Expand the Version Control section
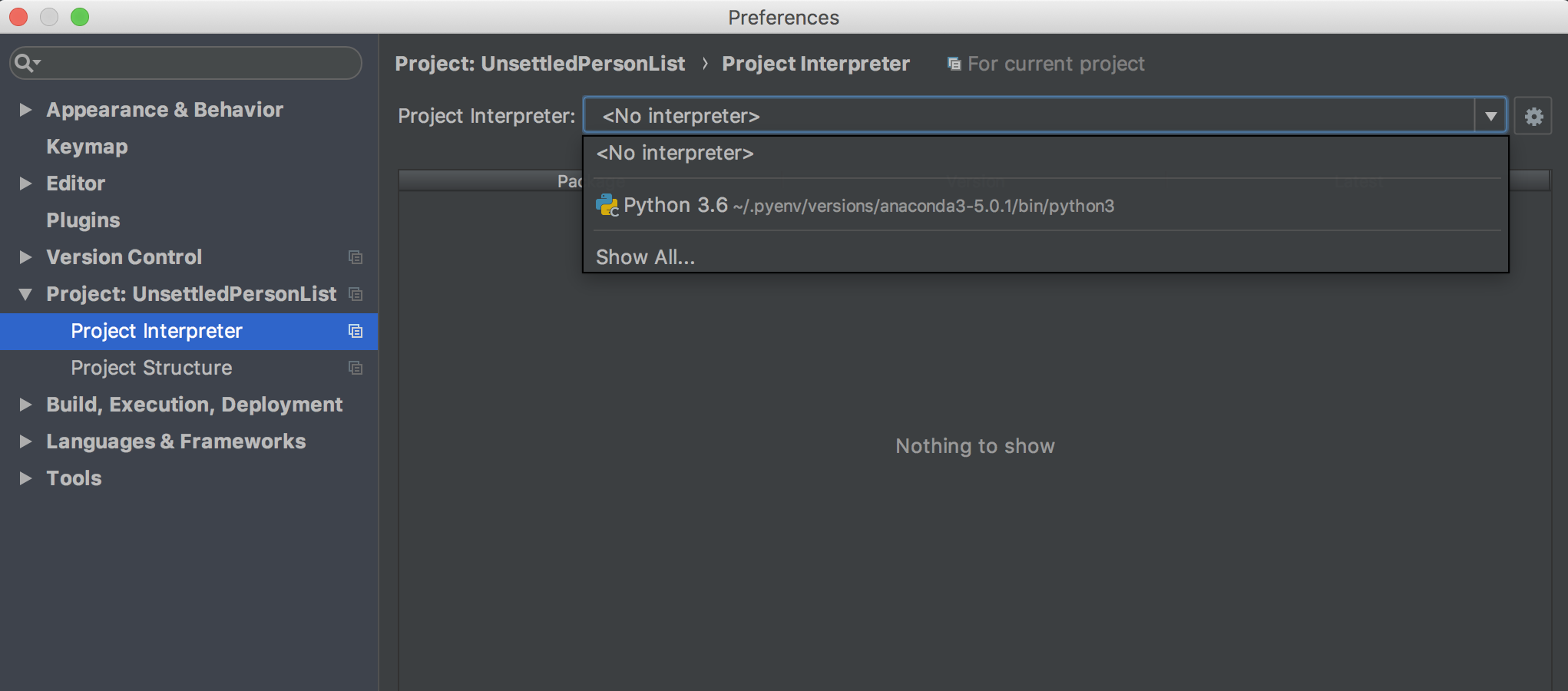 (25, 257)
